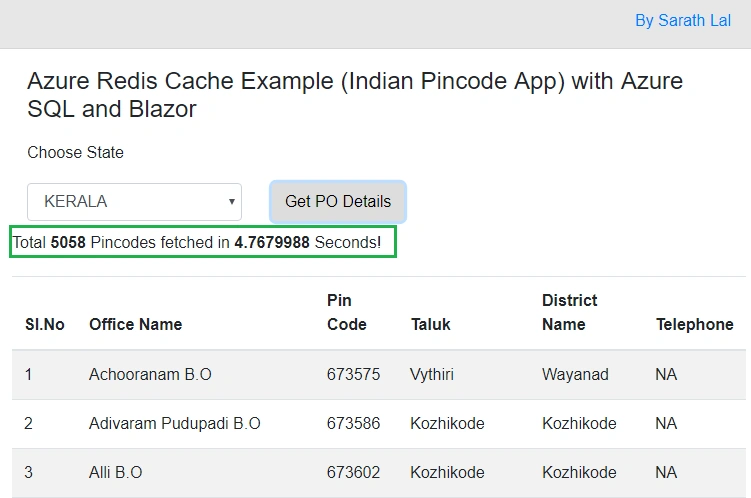This screenshot has width=751, height=498.
Task: Click the 'Office Name' column header
Action: point(136,324)
